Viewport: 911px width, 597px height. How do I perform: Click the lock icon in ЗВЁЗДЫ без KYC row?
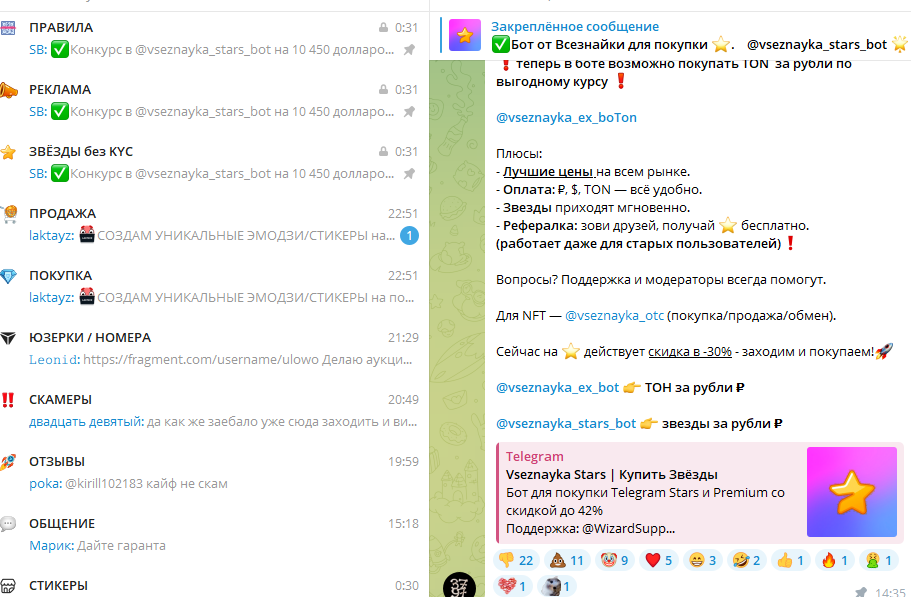(383, 152)
